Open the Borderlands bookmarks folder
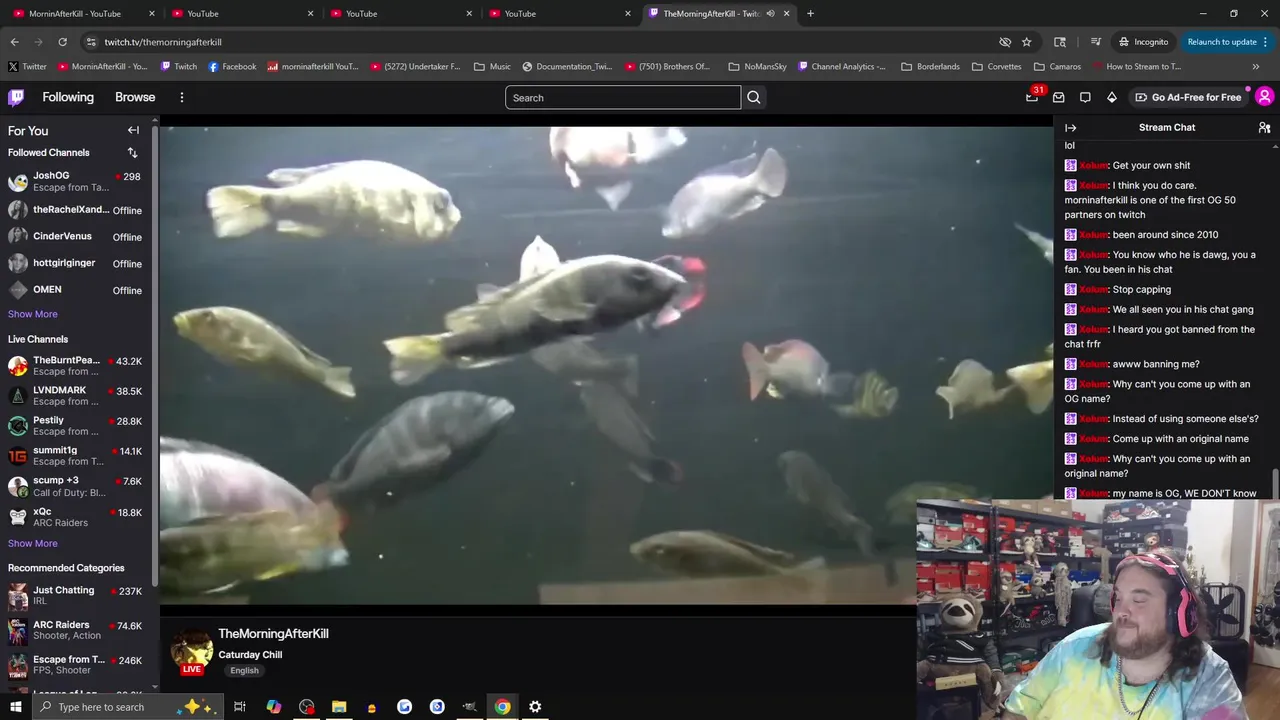This screenshot has height=720, width=1280. pos(930,66)
